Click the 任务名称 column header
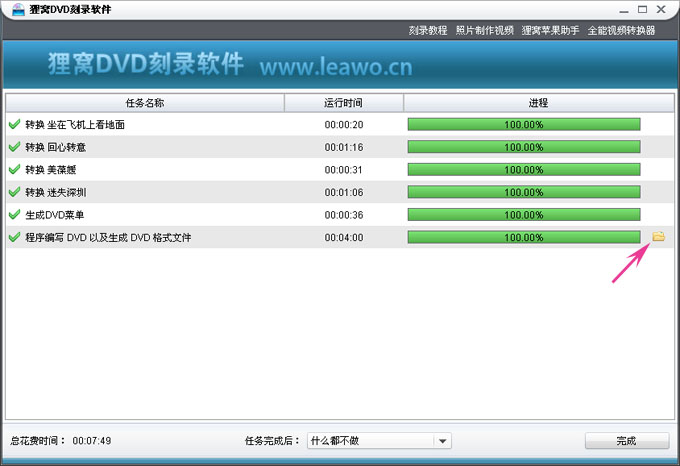 click(145, 103)
